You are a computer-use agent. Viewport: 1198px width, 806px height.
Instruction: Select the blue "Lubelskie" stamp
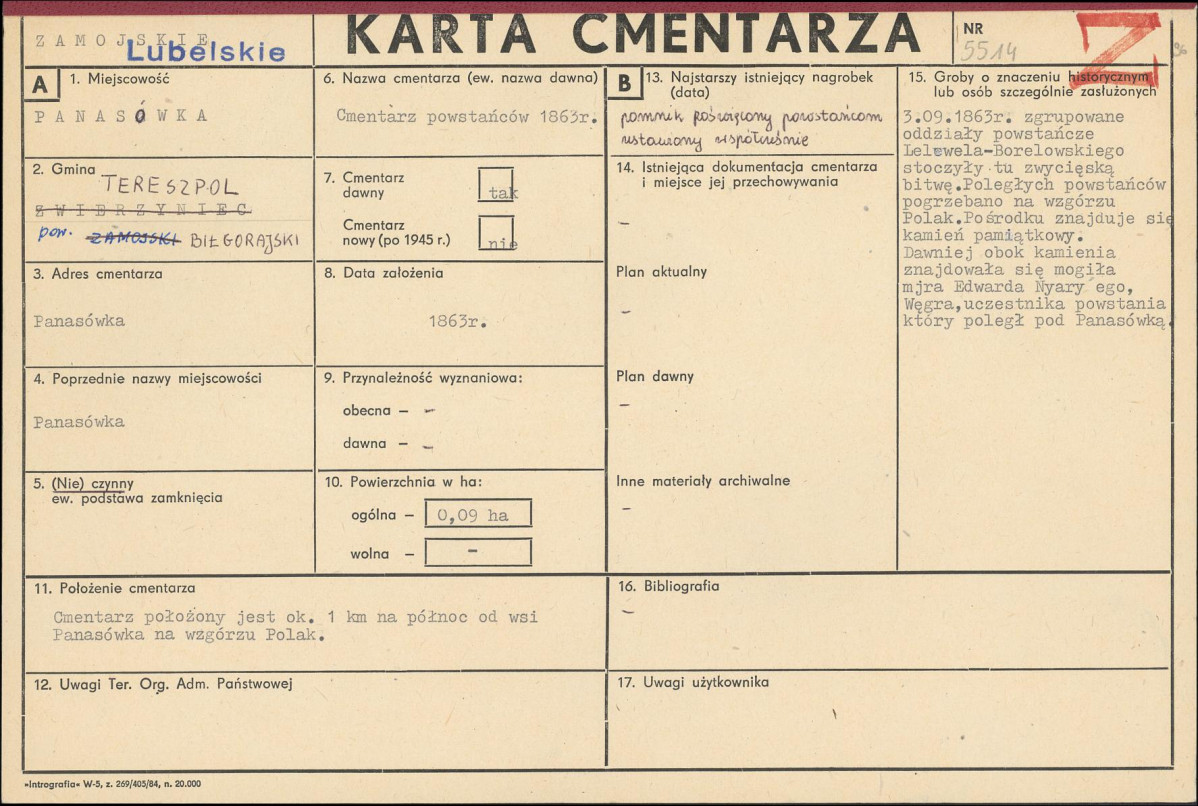coord(206,51)
